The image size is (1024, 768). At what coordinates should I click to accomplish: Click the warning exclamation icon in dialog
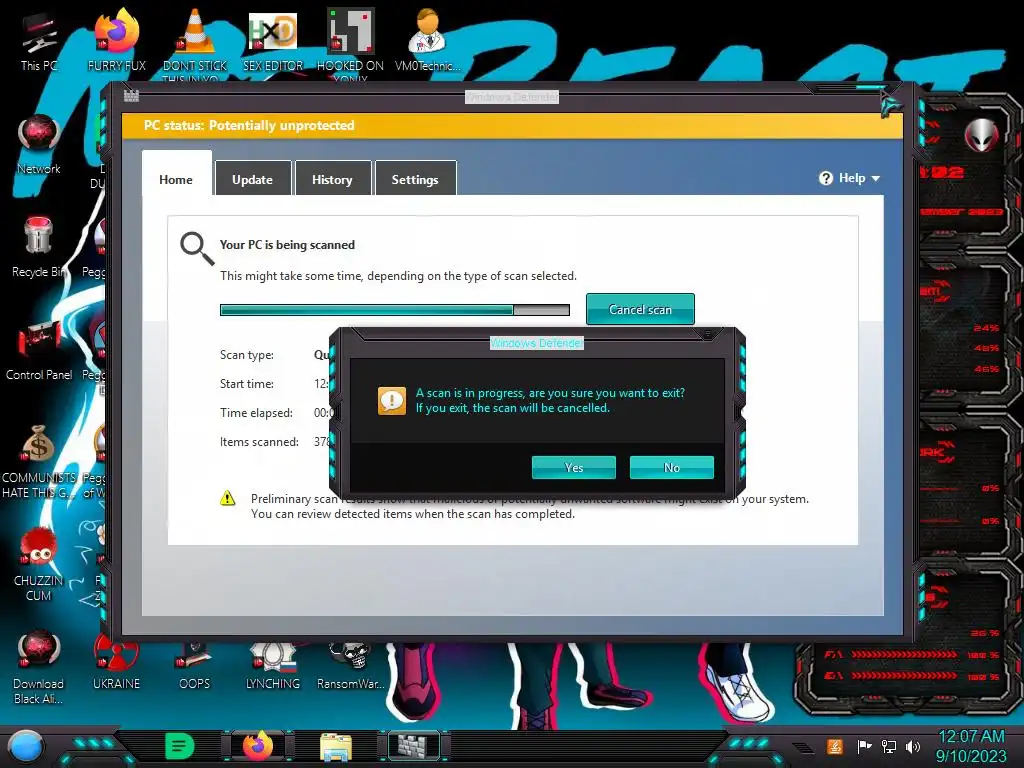[392, 400]
